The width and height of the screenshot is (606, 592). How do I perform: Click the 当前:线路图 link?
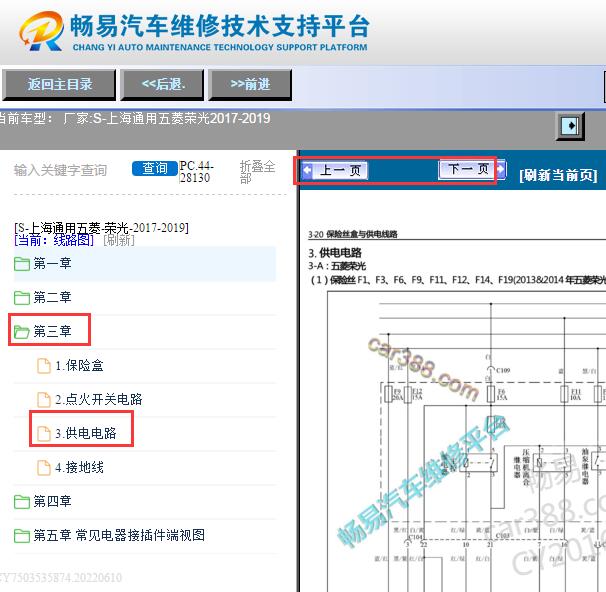[x=54, y=240]
